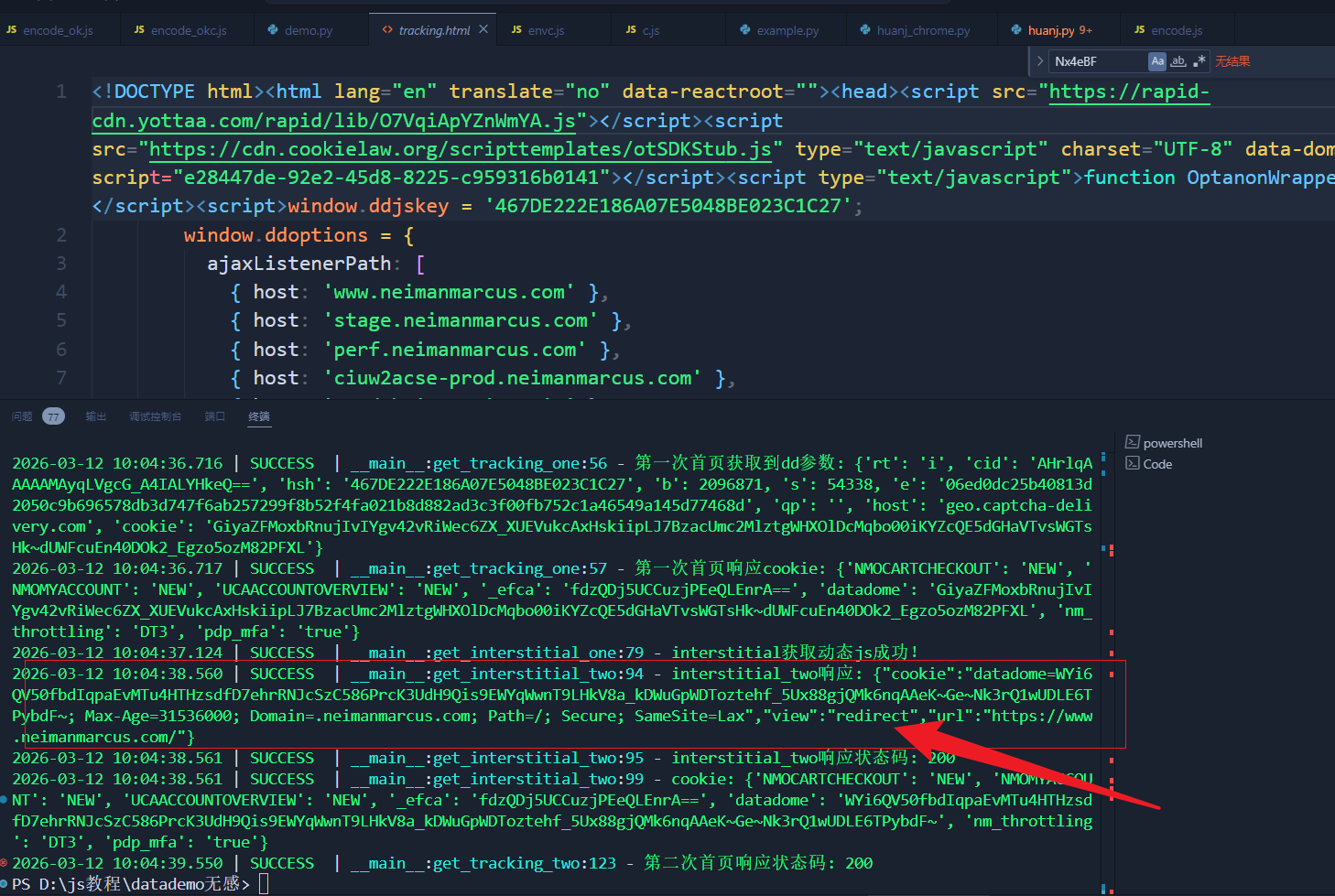This screenshot has width=1335, height=896.
Task: Click JS icon on encode.js tab
Action: click(1139, 30)
